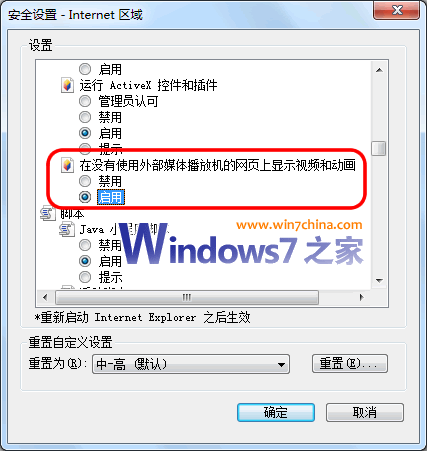Screen dimensions: 427x451
Task: Click the 脚本 script category icon
Action: coord(48,213)
